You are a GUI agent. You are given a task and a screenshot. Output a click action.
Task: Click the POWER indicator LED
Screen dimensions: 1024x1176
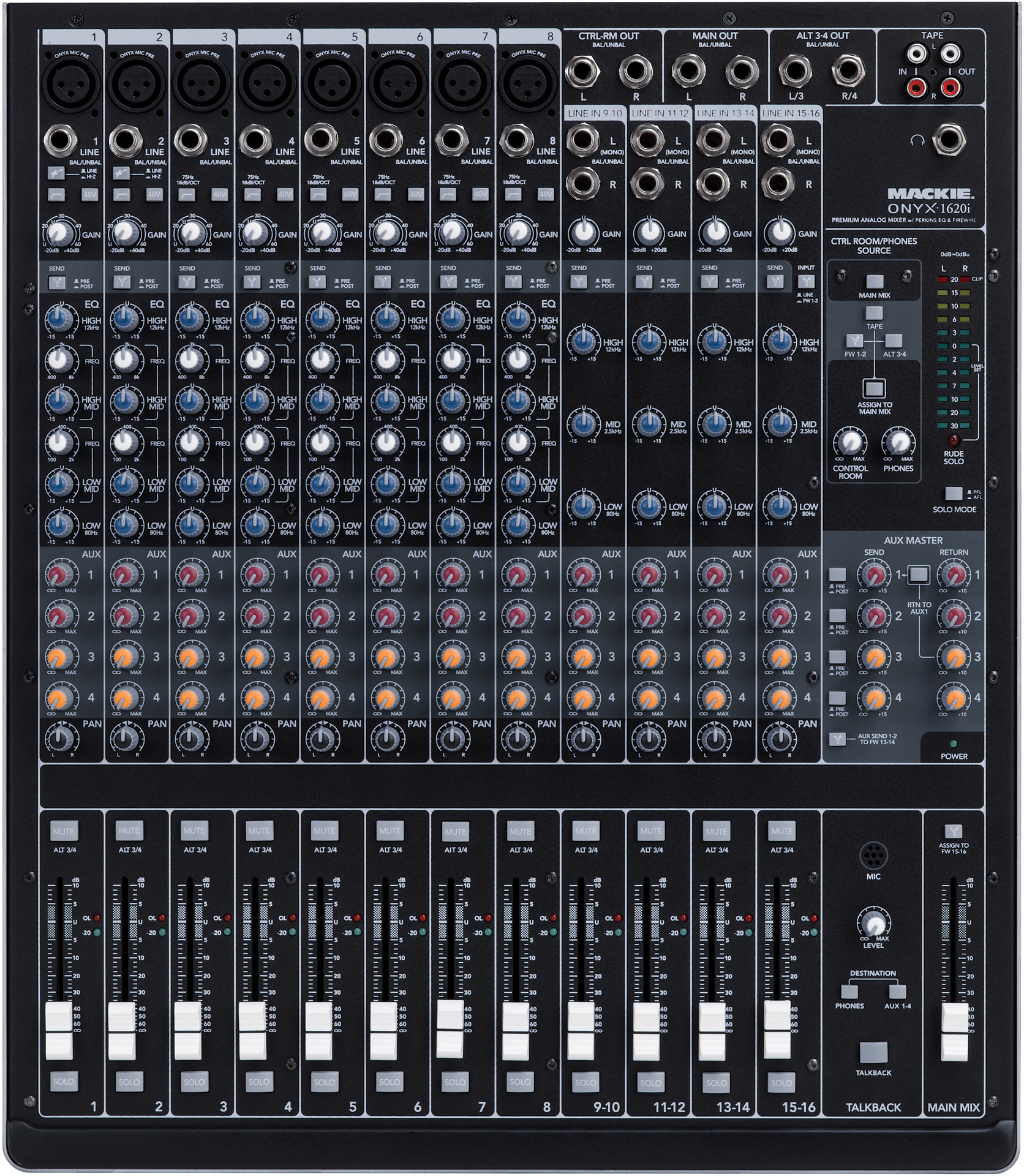coord(954,744)
